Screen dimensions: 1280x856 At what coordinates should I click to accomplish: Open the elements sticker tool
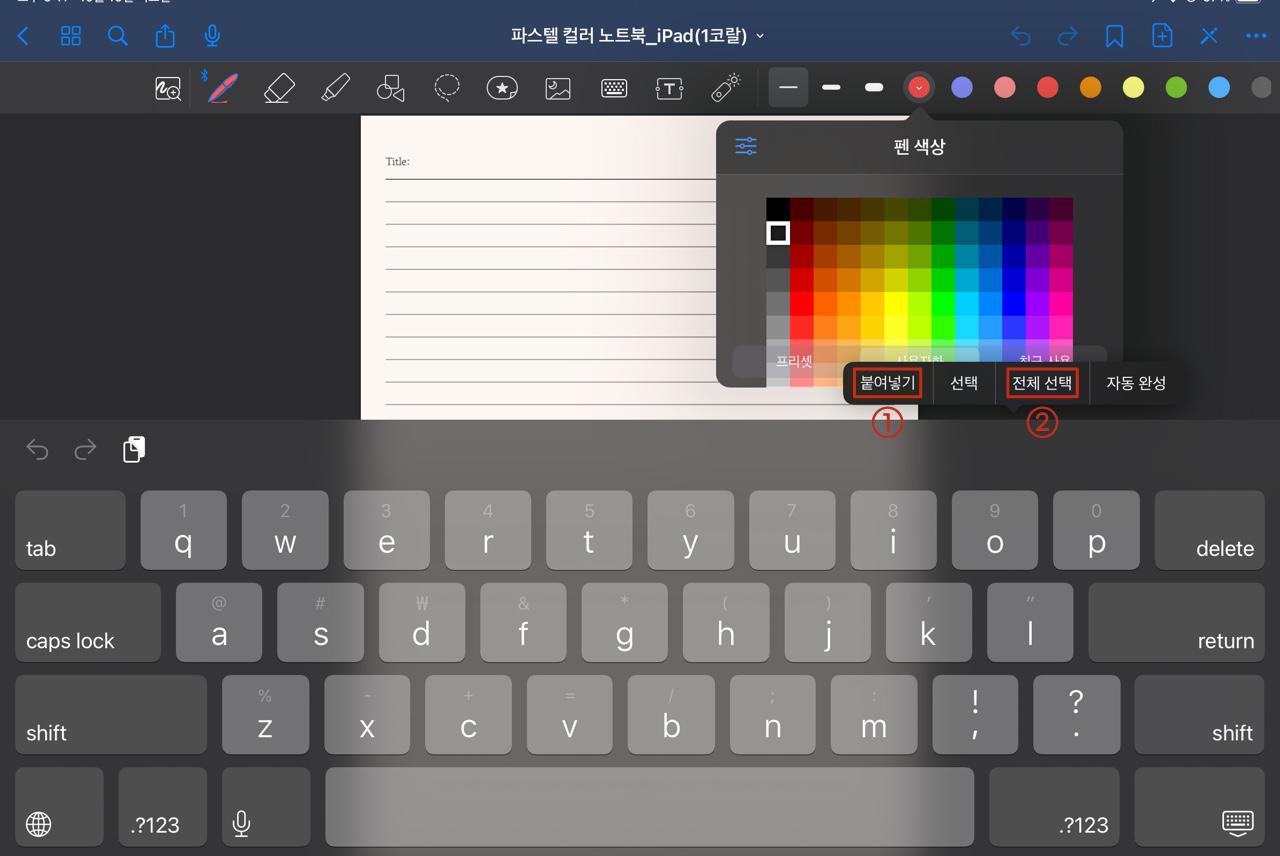pos(502,87)
